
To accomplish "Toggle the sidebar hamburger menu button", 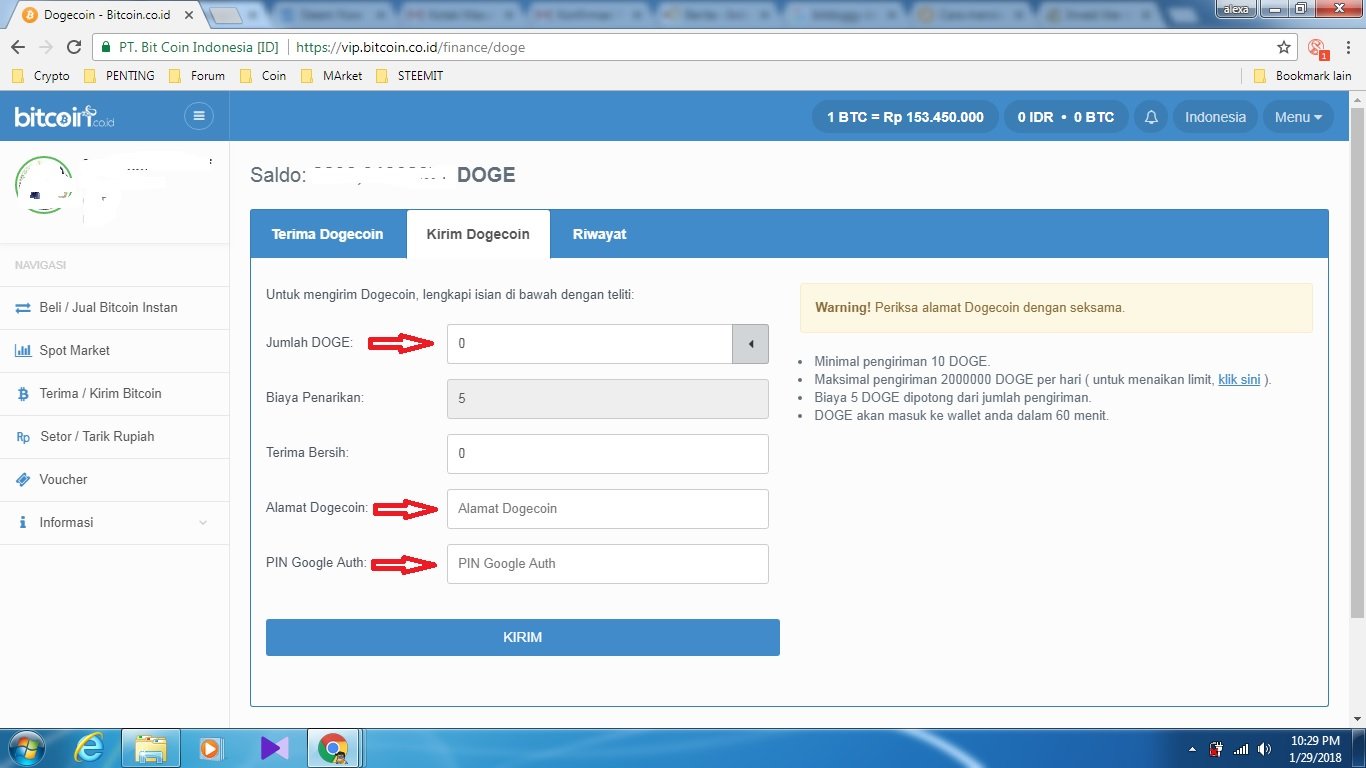I will tap(199, 116).
